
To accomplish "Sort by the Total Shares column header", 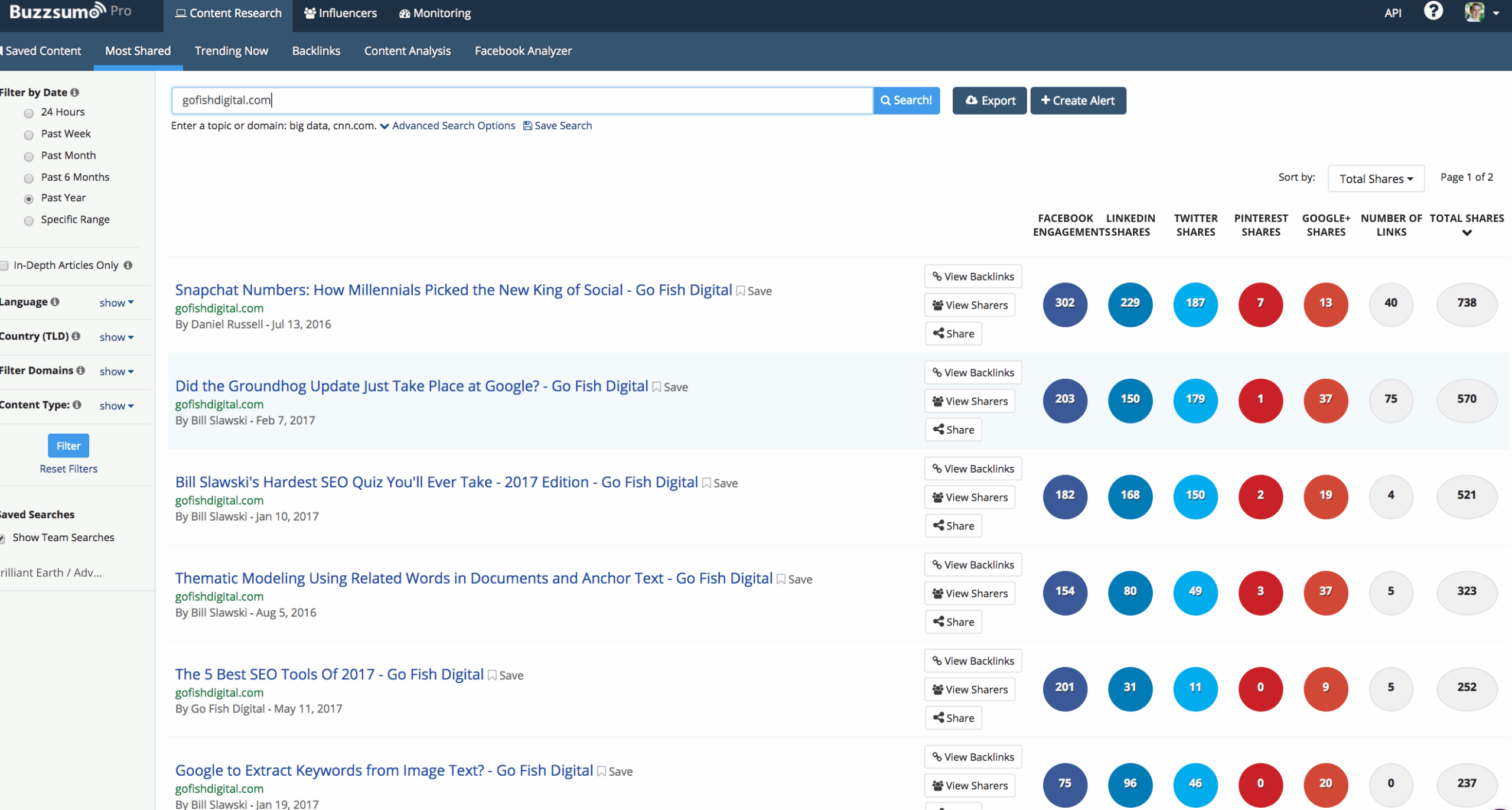I will [1467, 225].
